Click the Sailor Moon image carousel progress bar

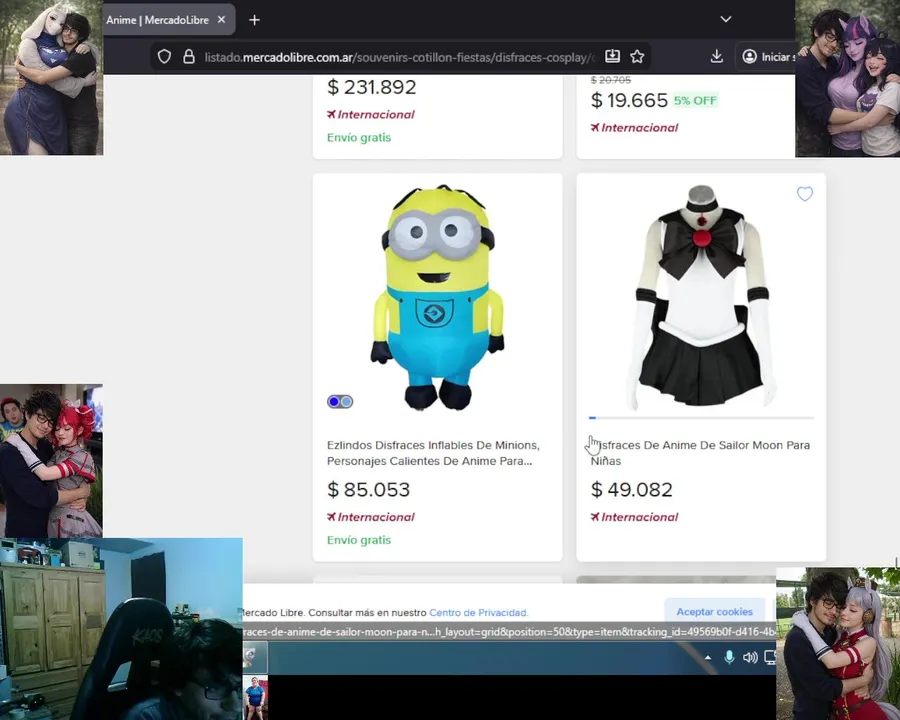[701, 418]
